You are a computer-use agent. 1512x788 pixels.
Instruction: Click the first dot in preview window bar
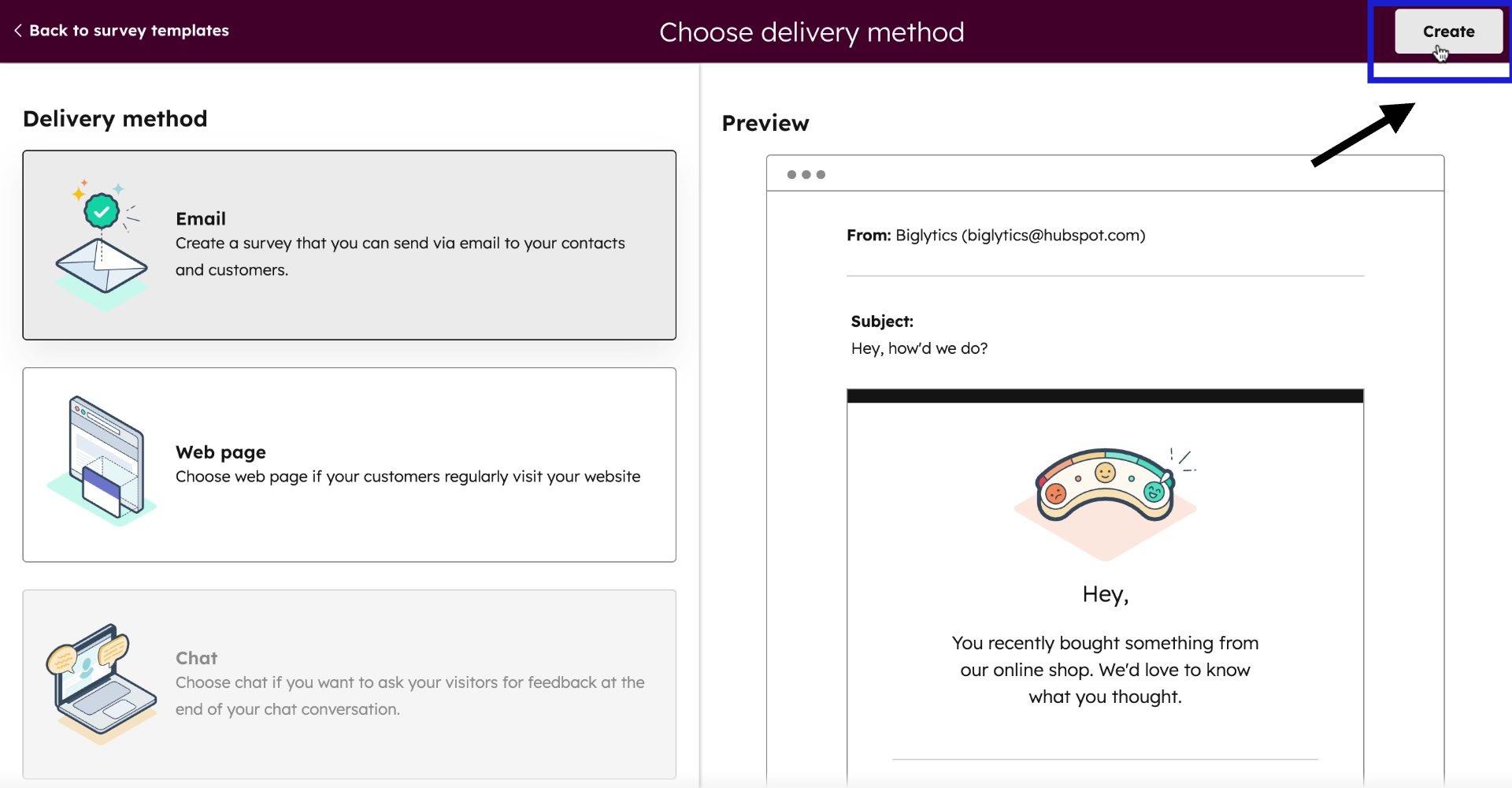[x=792, y=174]
